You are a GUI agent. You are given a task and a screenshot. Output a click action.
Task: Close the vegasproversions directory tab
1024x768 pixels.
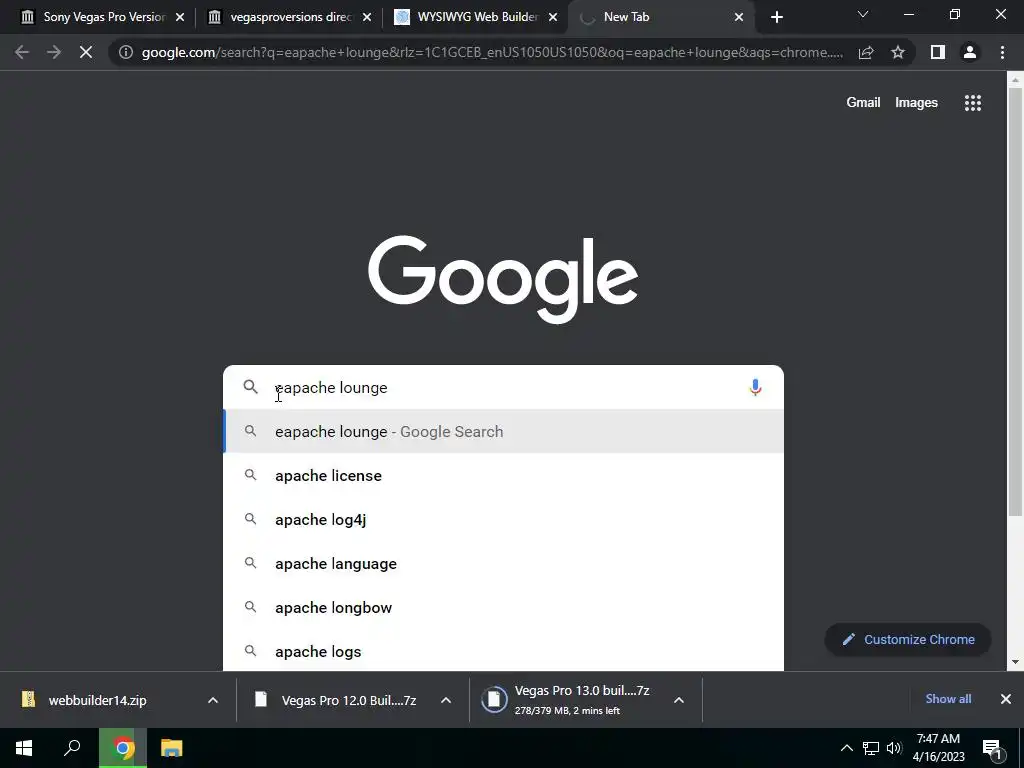pyautogui.click(x=367, y=17)
